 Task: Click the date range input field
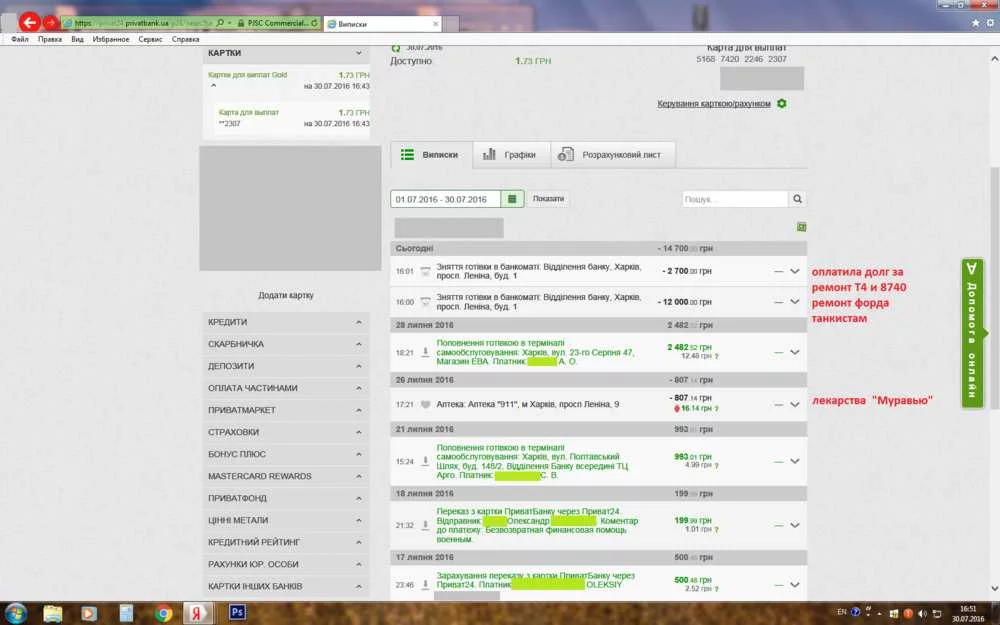(446, 199)
